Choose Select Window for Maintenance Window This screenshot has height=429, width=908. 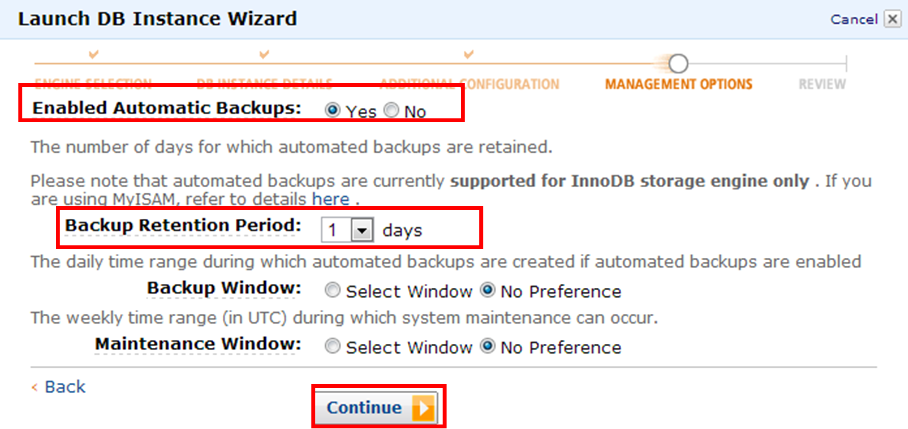[332, 347]
